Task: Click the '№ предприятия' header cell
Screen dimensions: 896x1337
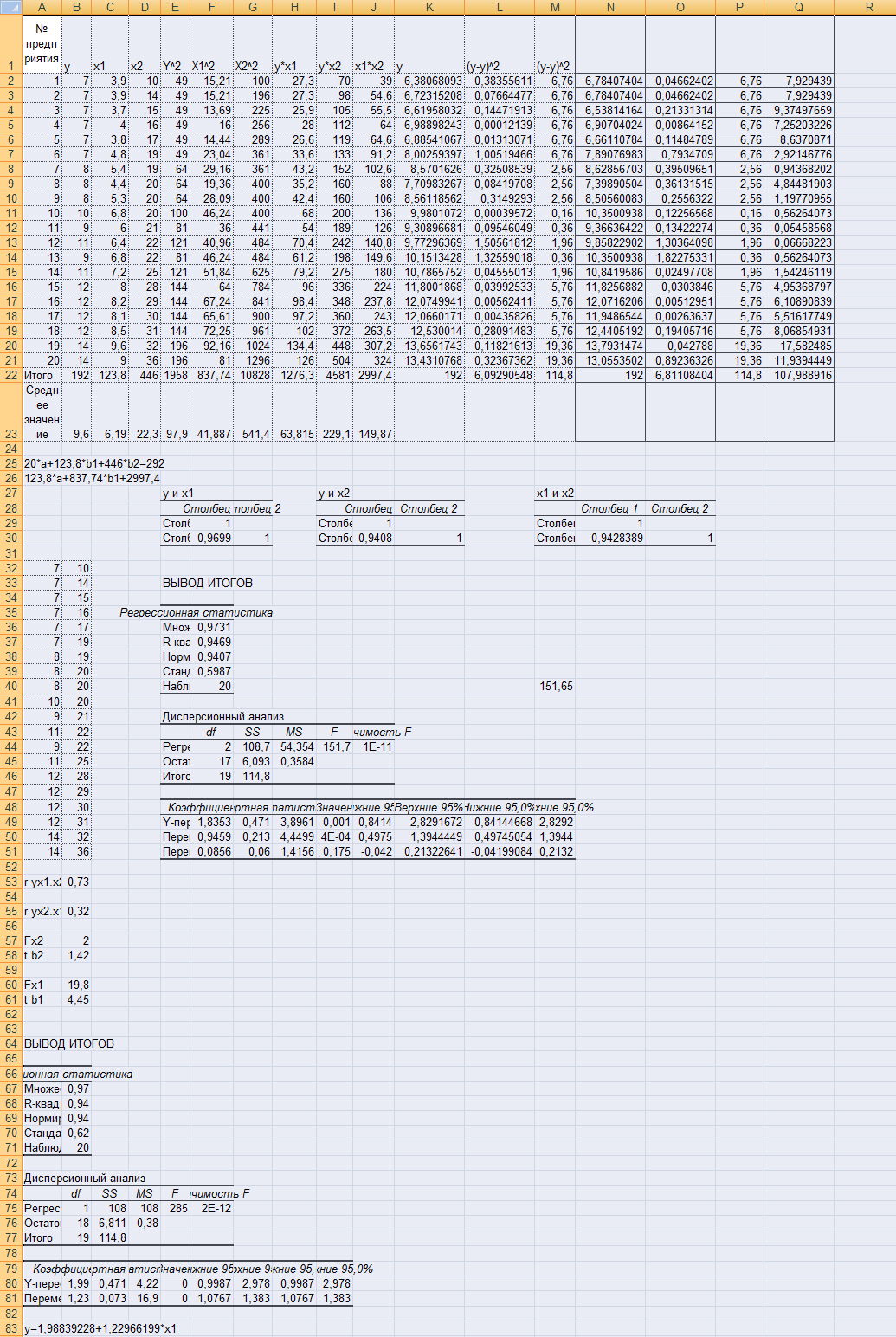Action: (42, 44)
